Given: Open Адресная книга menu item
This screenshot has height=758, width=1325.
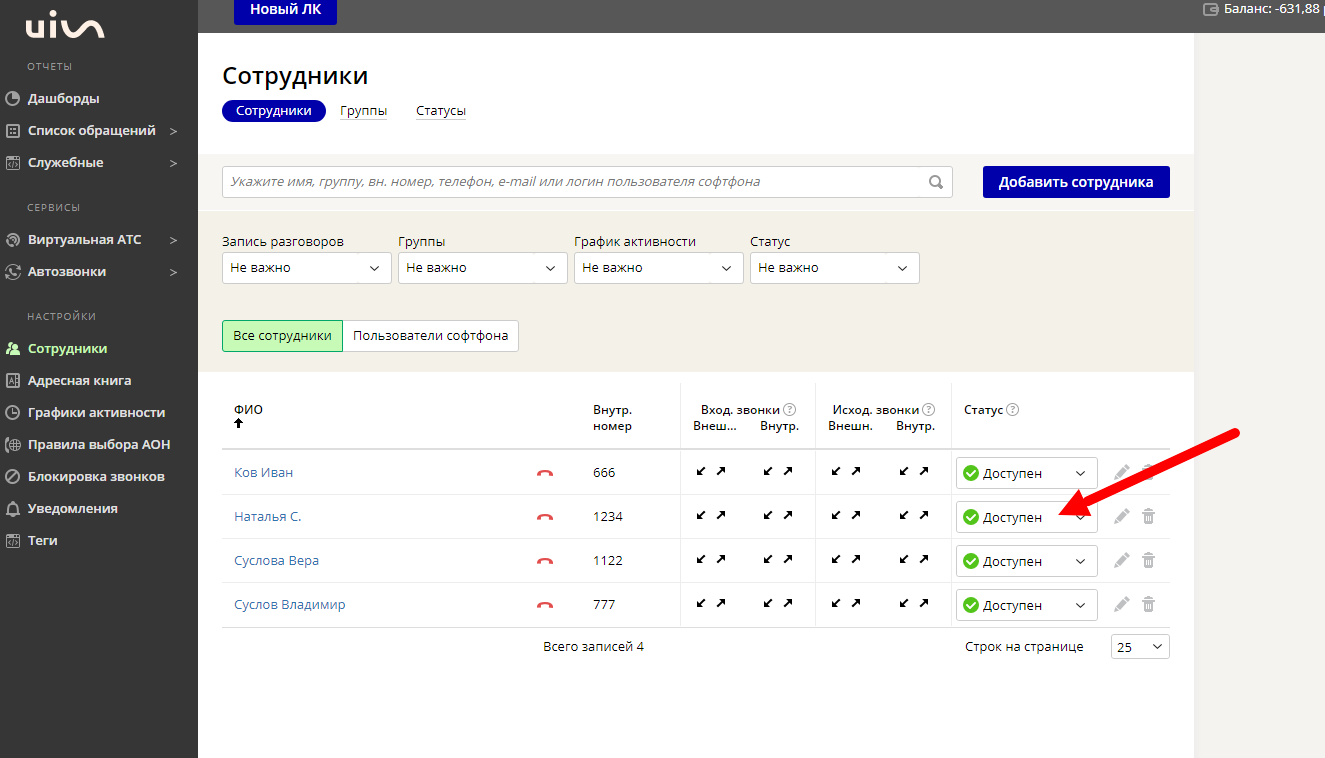Looking at the screenshot, I should (79, 381).
